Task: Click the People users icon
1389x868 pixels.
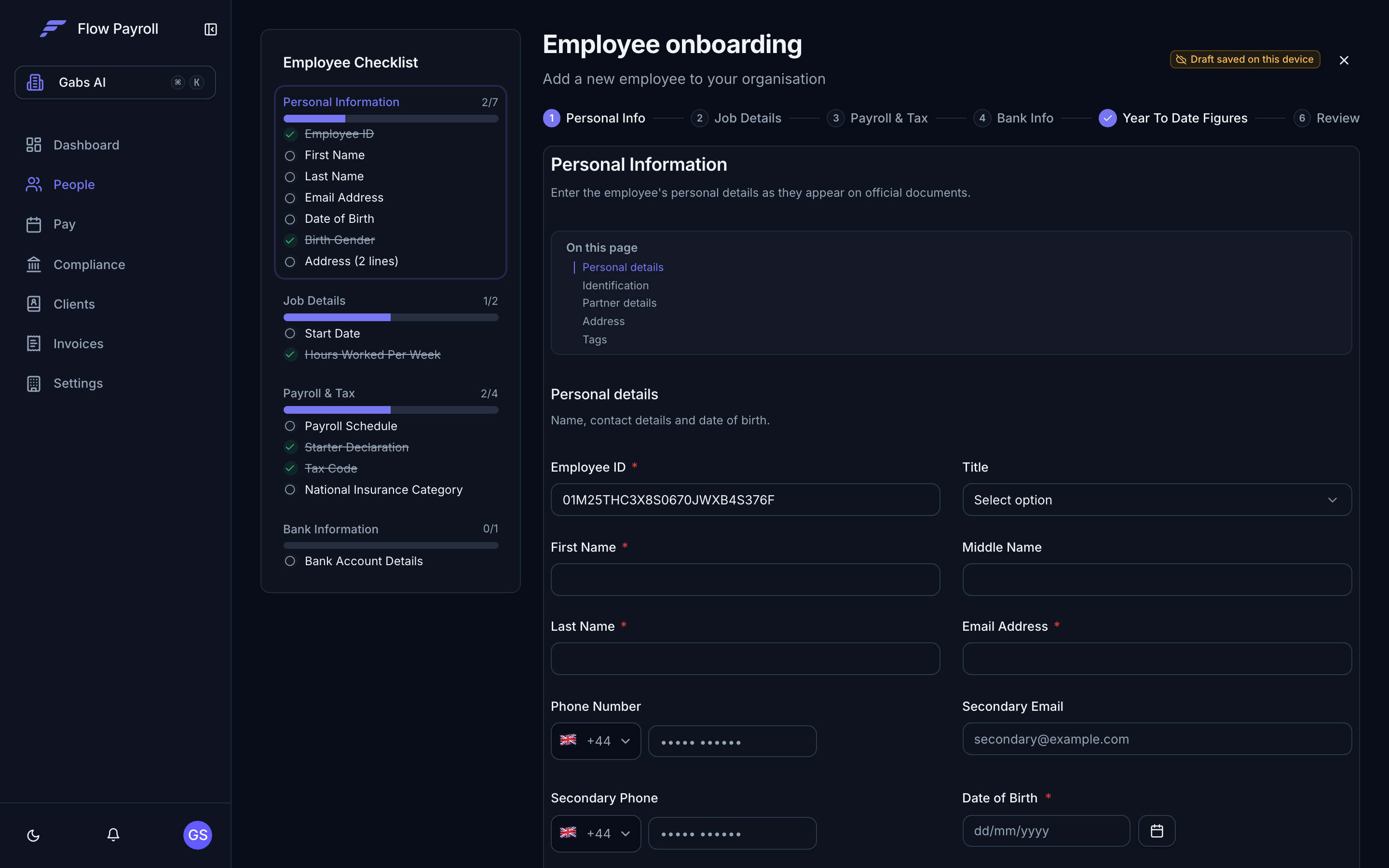Action: point(34,184)
